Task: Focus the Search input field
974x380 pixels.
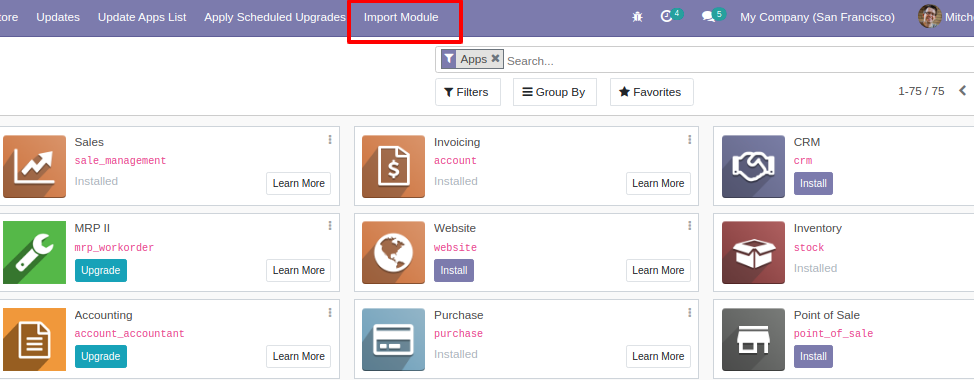Action: coord(739,61)
